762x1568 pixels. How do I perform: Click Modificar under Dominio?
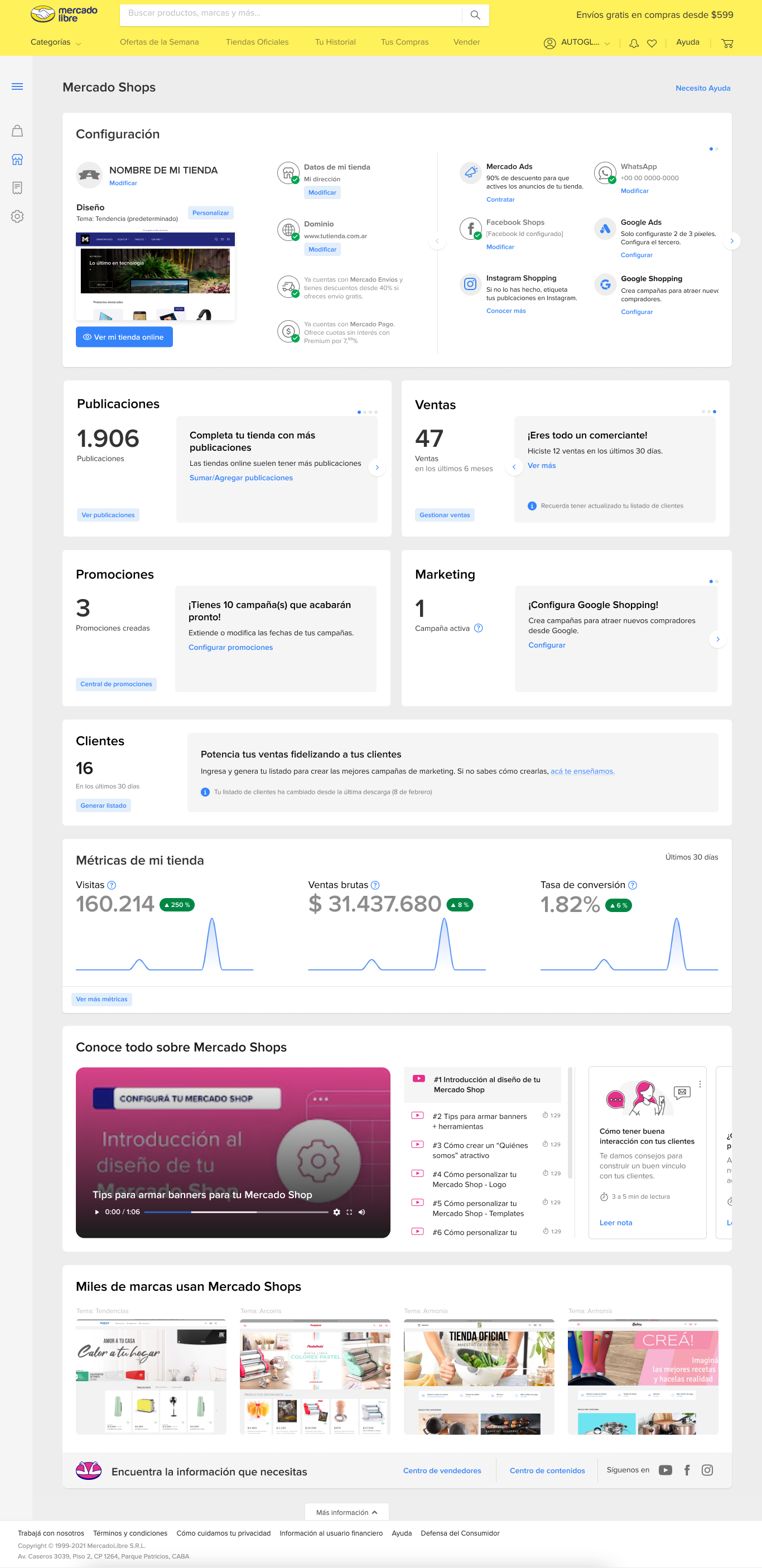(x=322, y=249)
